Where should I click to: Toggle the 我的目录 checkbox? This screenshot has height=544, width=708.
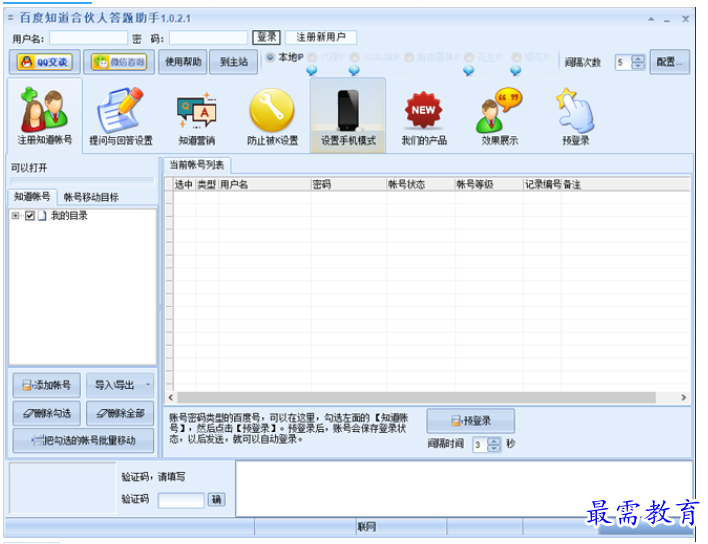point(30,216)
